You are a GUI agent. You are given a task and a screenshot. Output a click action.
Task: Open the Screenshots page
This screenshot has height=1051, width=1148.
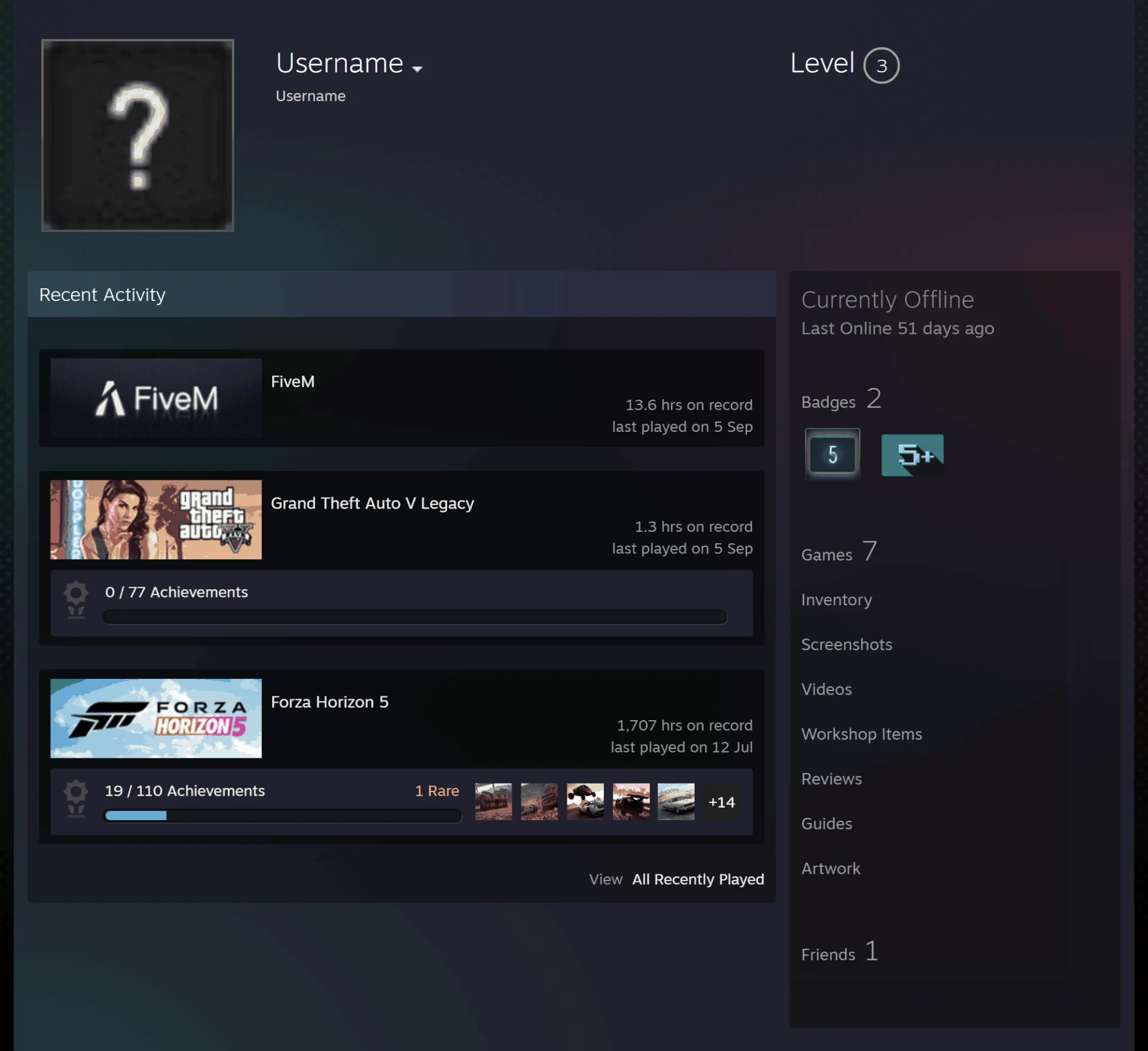click(847, 644)
